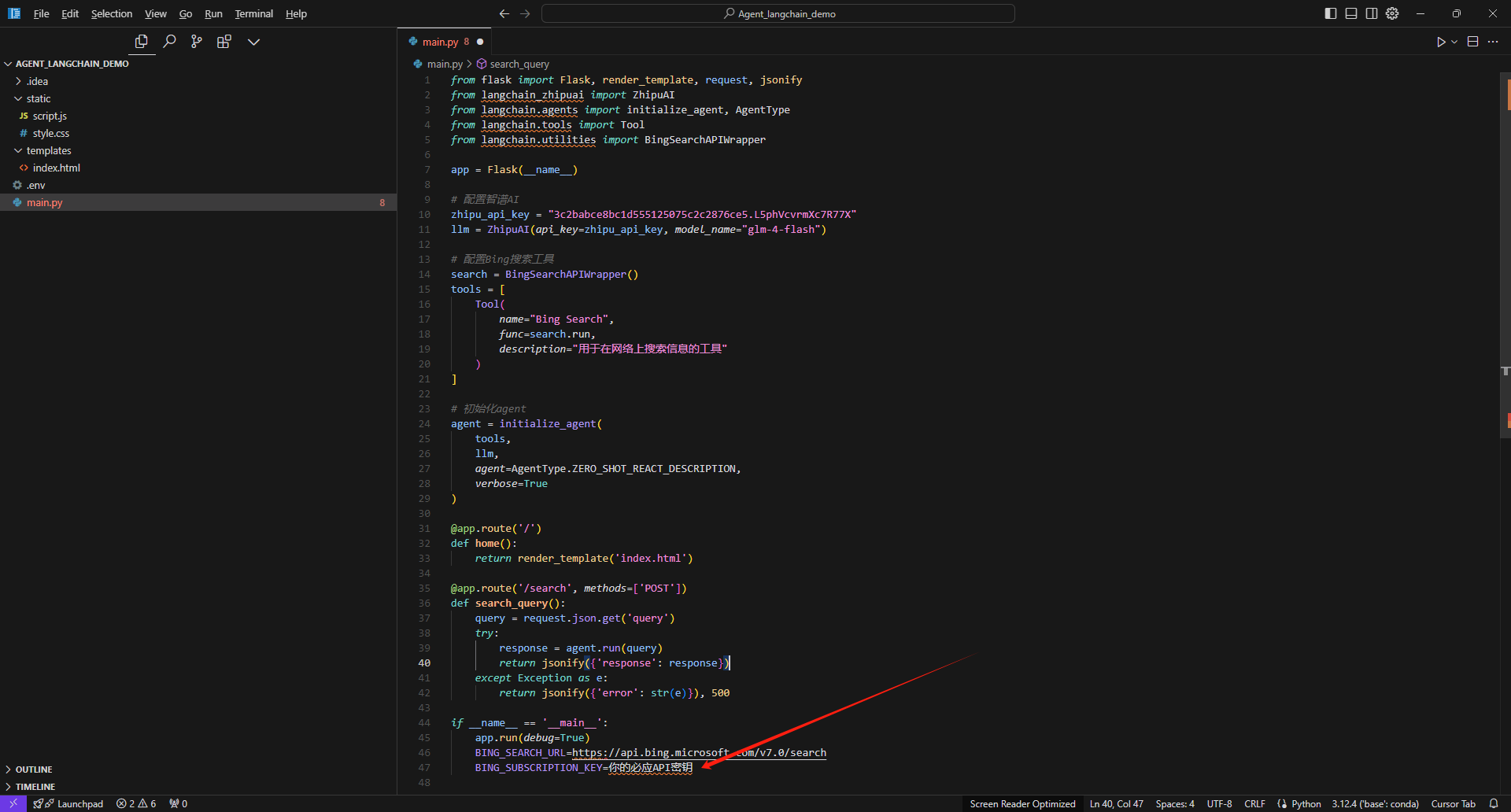Screen dimensions: 1511x812
Task: Open the errors and warnings status counter
Action: 136,803
